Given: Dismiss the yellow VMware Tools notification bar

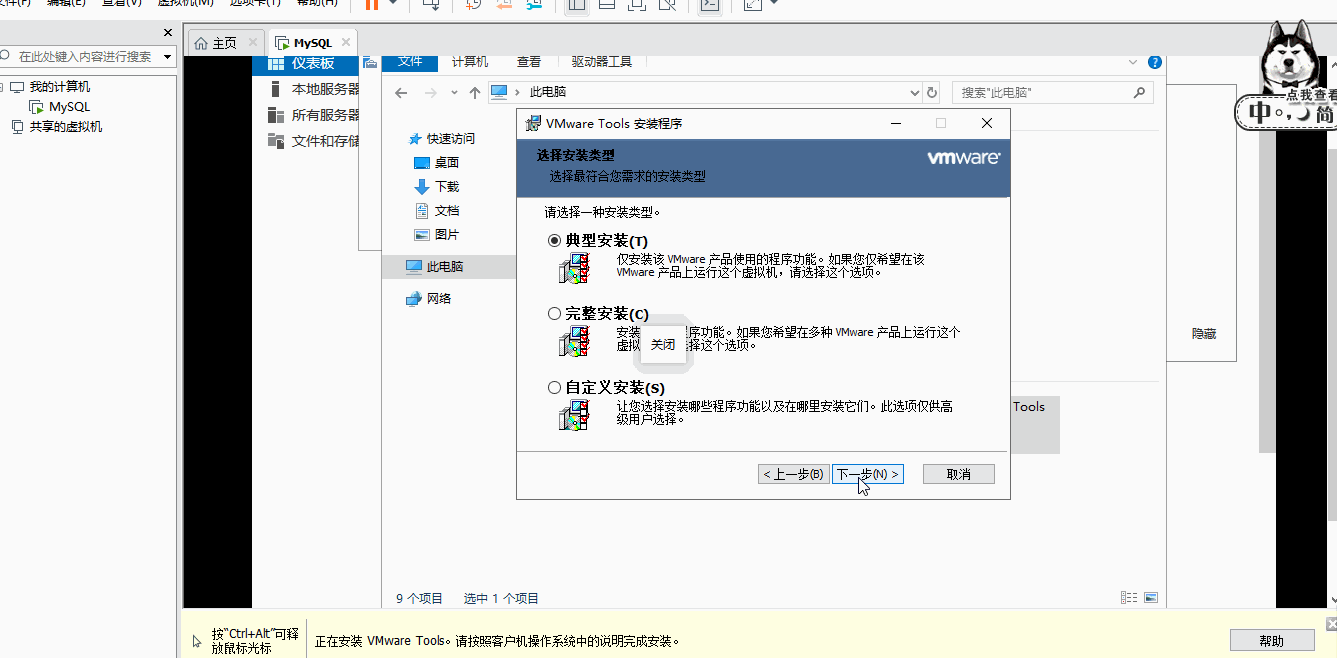Looking at the screenshot, I should pyautogui.click(x=1330, y=624).
